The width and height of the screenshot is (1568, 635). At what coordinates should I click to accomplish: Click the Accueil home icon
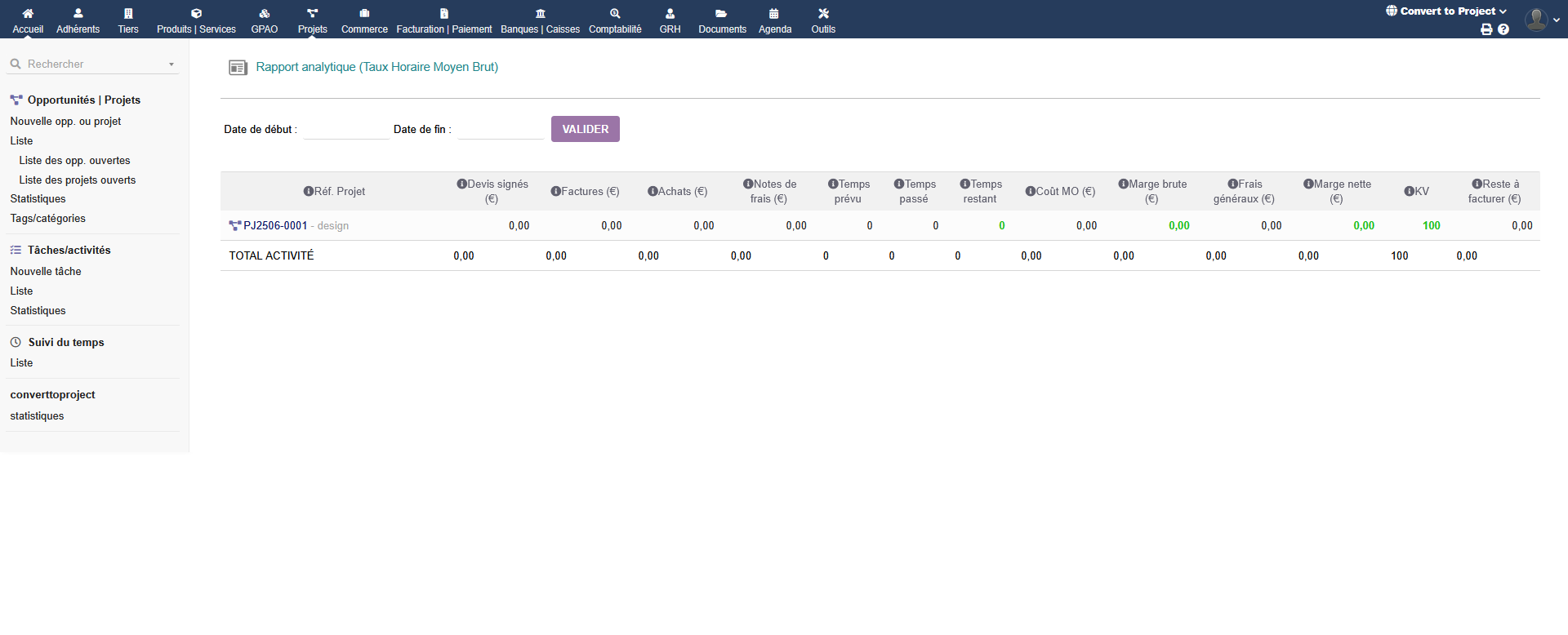point(28,14)
